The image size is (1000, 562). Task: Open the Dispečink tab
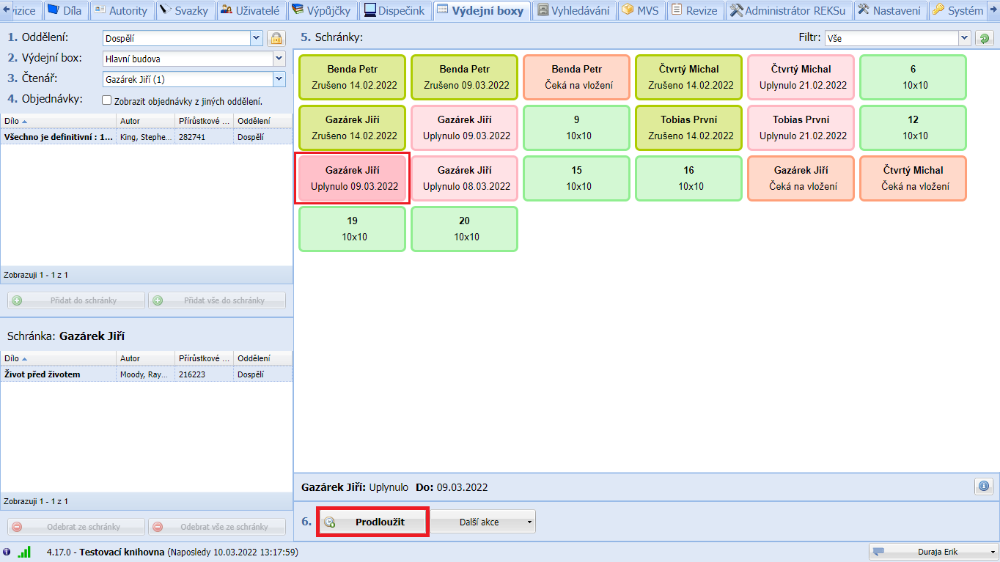(395, 11)
